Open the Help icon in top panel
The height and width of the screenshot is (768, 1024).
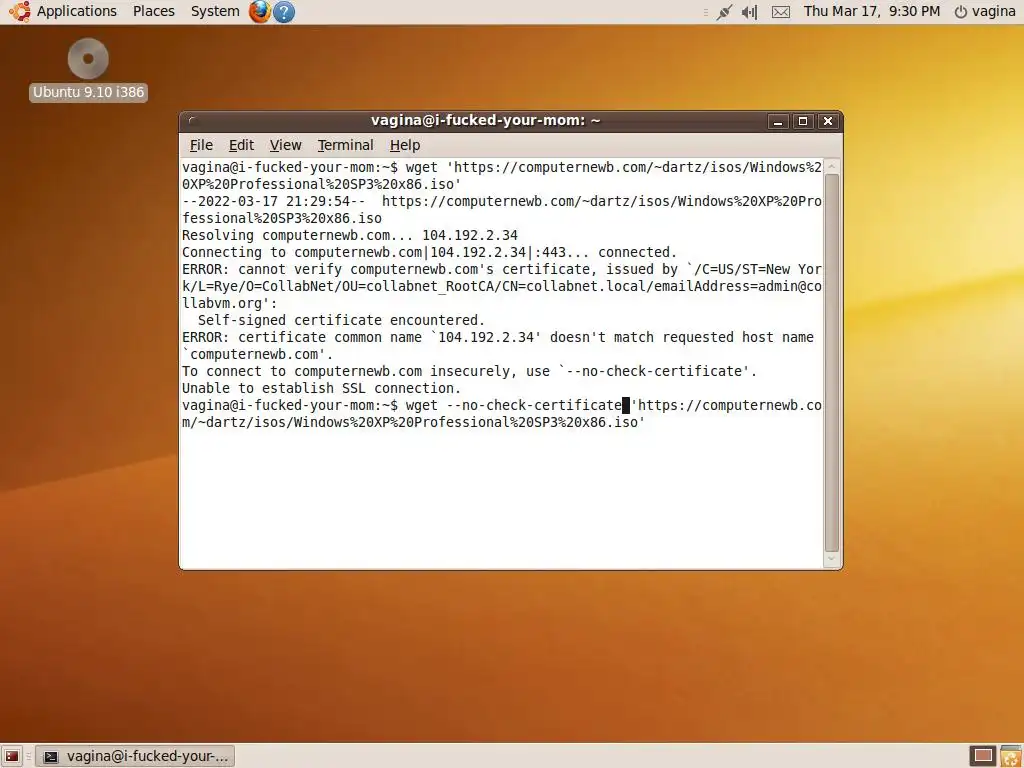[x=283, y=12]
